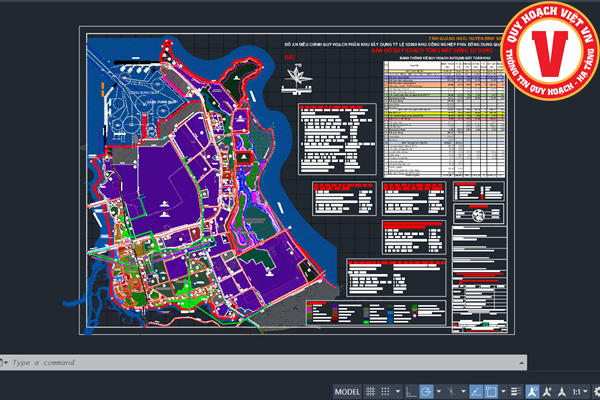
Task: Expand the snap mode settings arrow
Action: pos(397,391)
